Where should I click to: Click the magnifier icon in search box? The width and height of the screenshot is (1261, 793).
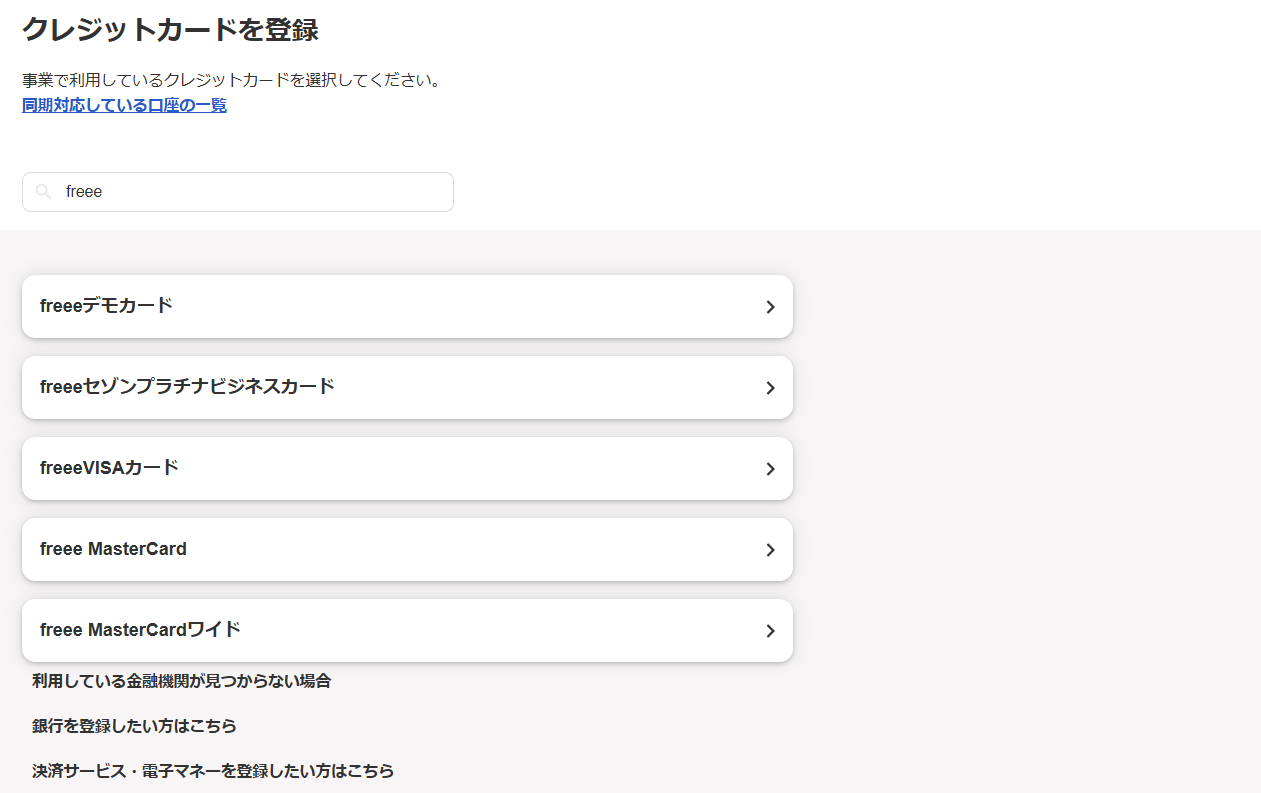43,192
